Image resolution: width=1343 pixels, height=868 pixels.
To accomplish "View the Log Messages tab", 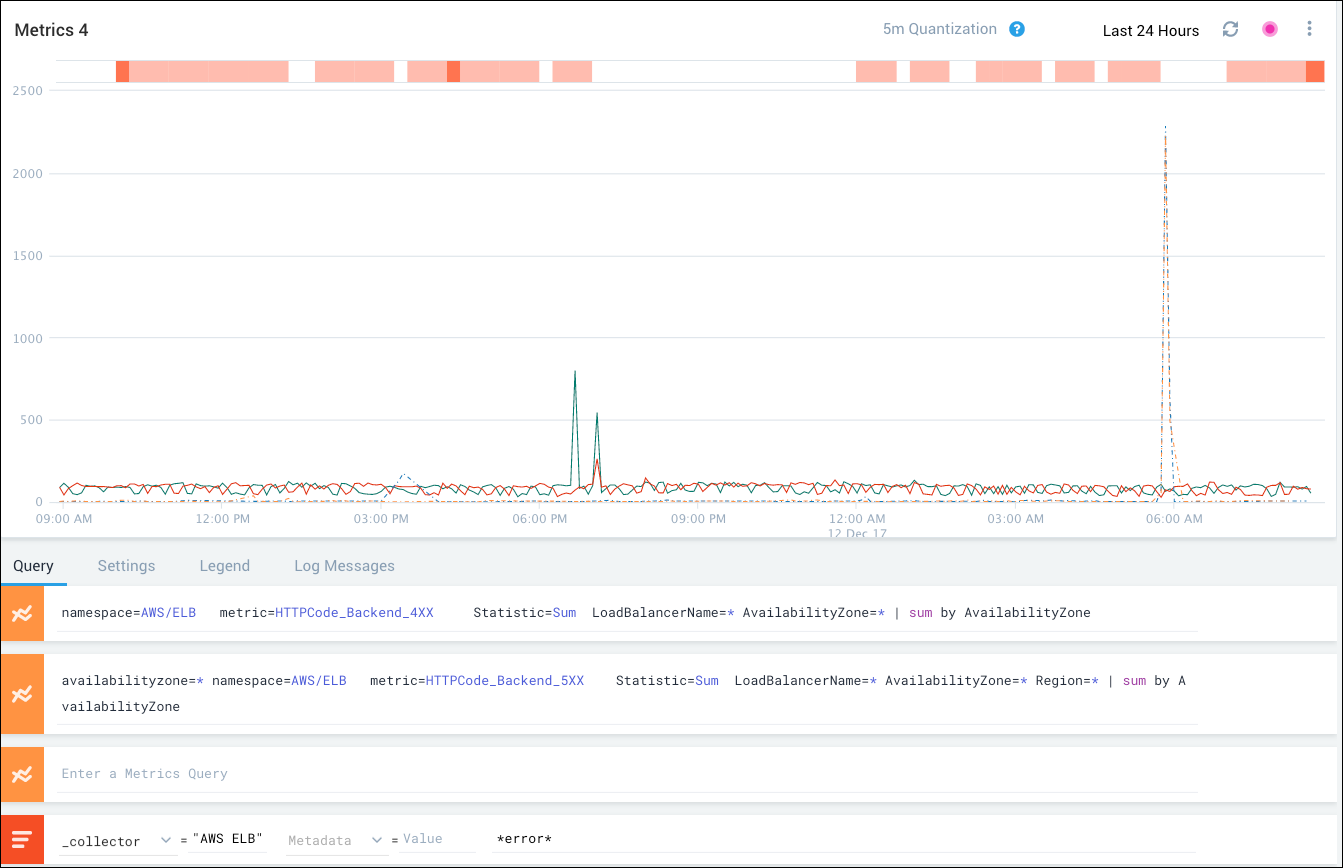I will click(x=344, y=565).
